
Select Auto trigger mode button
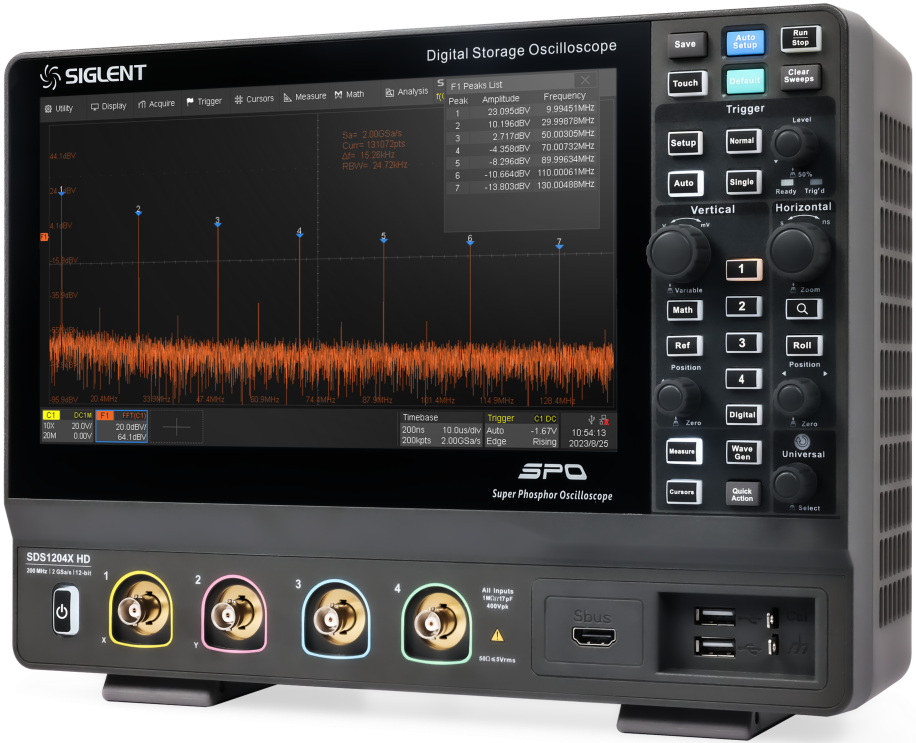684,183
